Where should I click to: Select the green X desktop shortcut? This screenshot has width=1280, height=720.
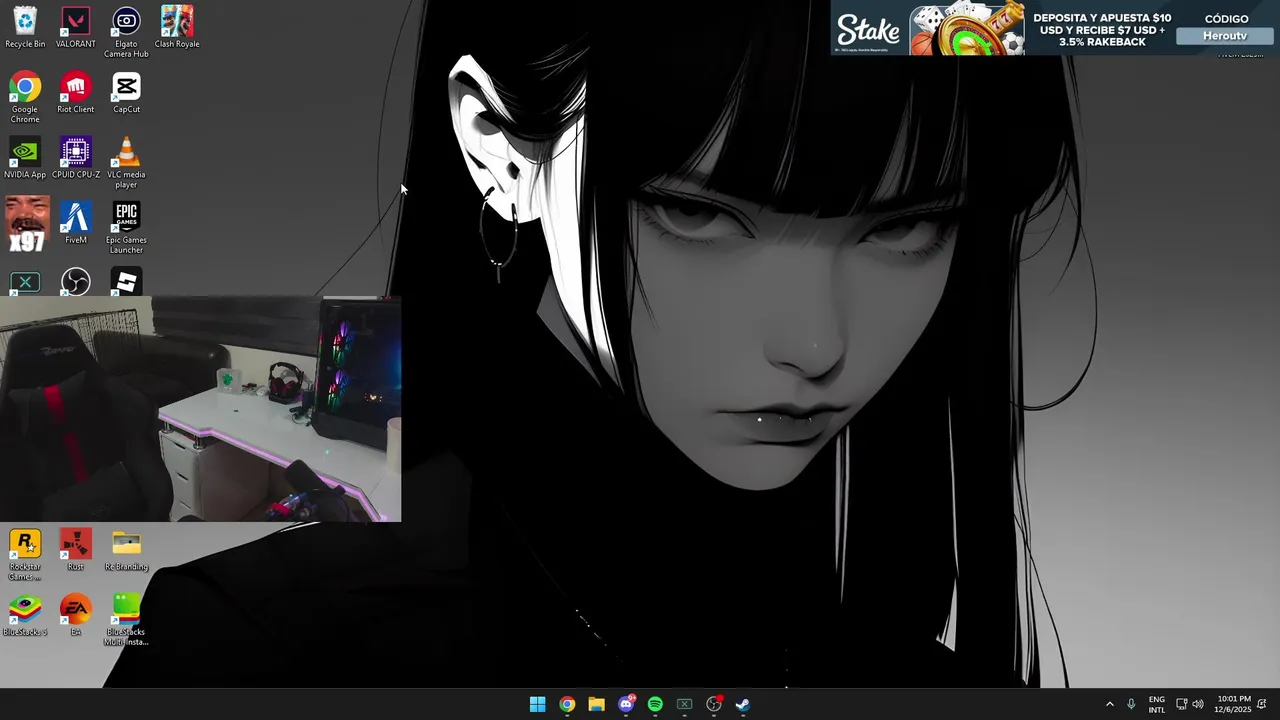(x=25, y=283)
